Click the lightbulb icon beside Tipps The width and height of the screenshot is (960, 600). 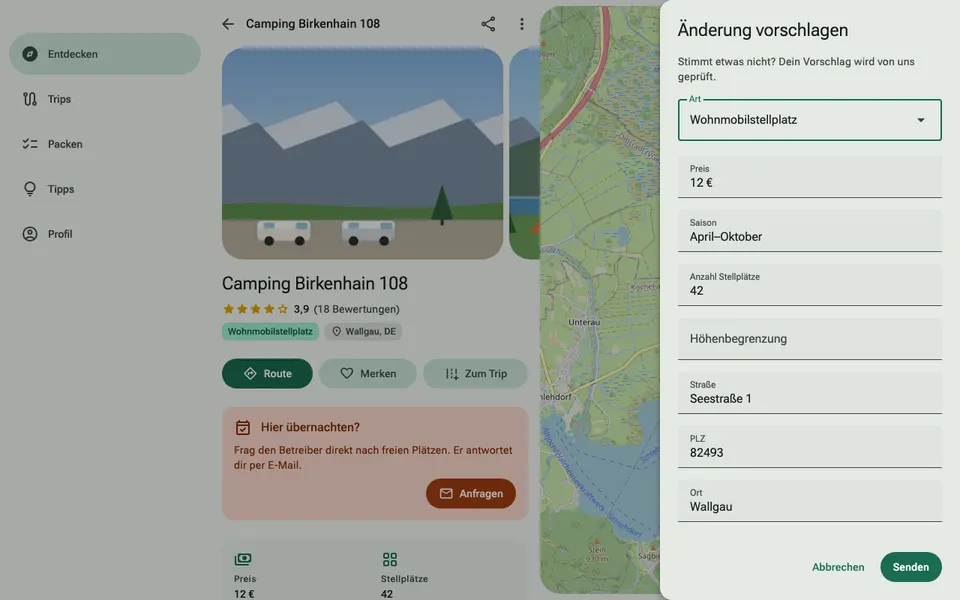click(30, 189)
